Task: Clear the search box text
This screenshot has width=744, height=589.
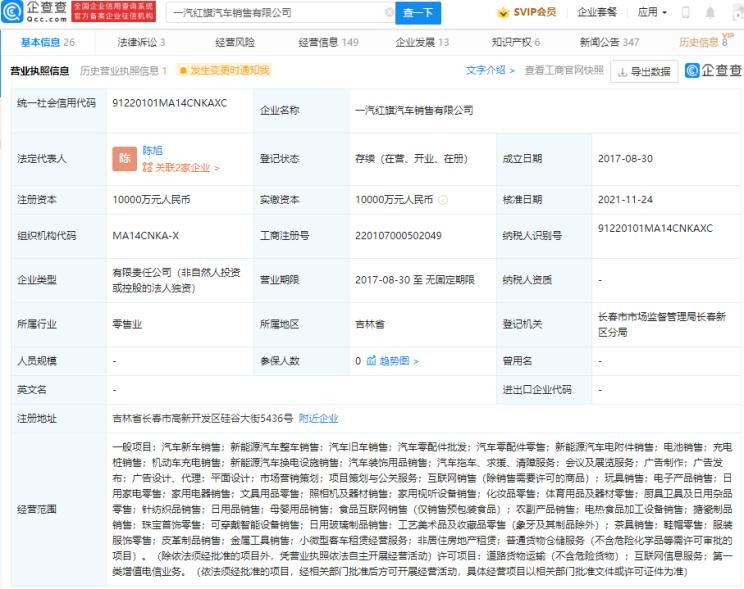Action: point(389,13)
